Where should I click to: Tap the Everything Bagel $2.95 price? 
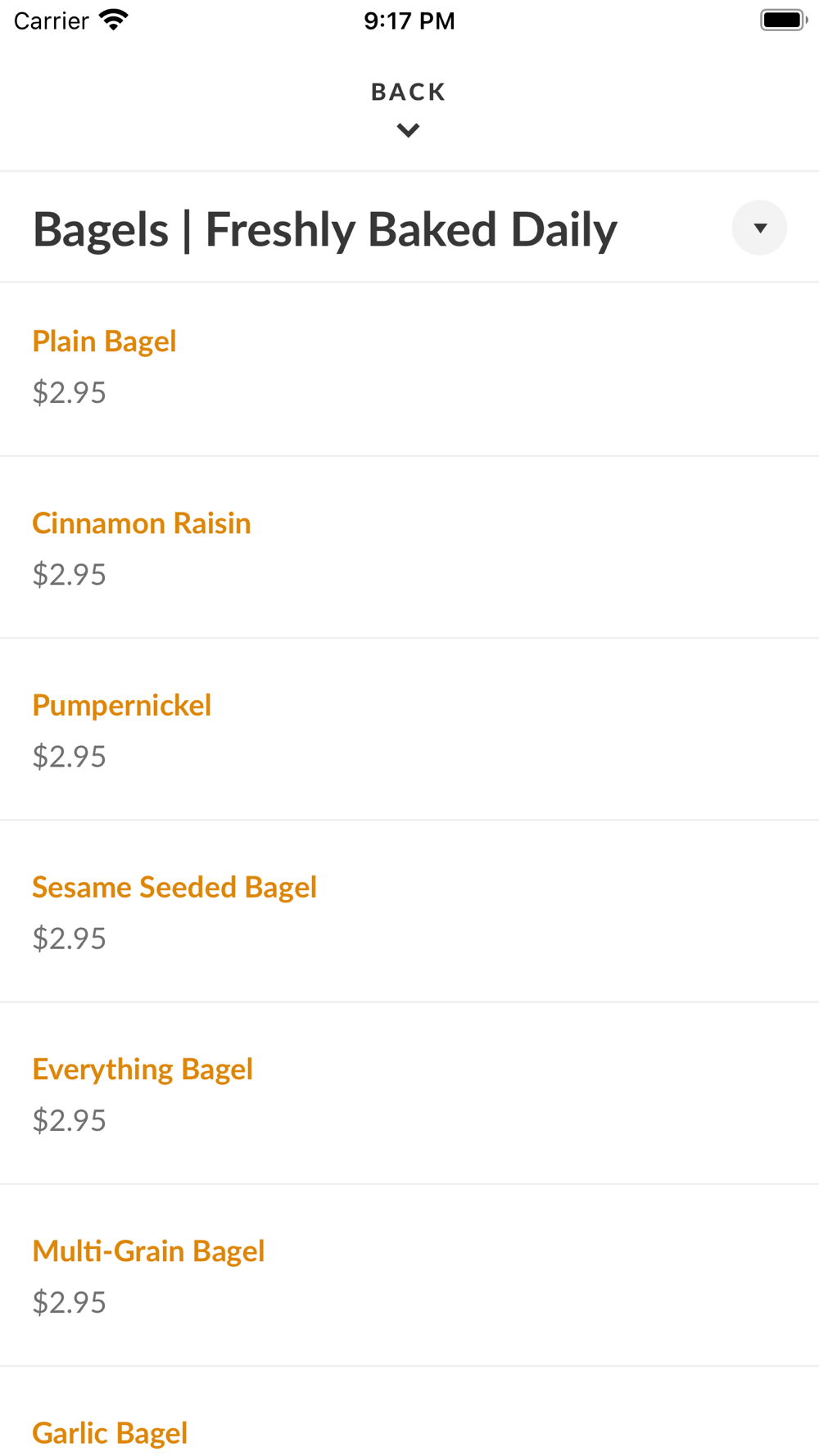pyautogui.click(x=70, y=1120)
